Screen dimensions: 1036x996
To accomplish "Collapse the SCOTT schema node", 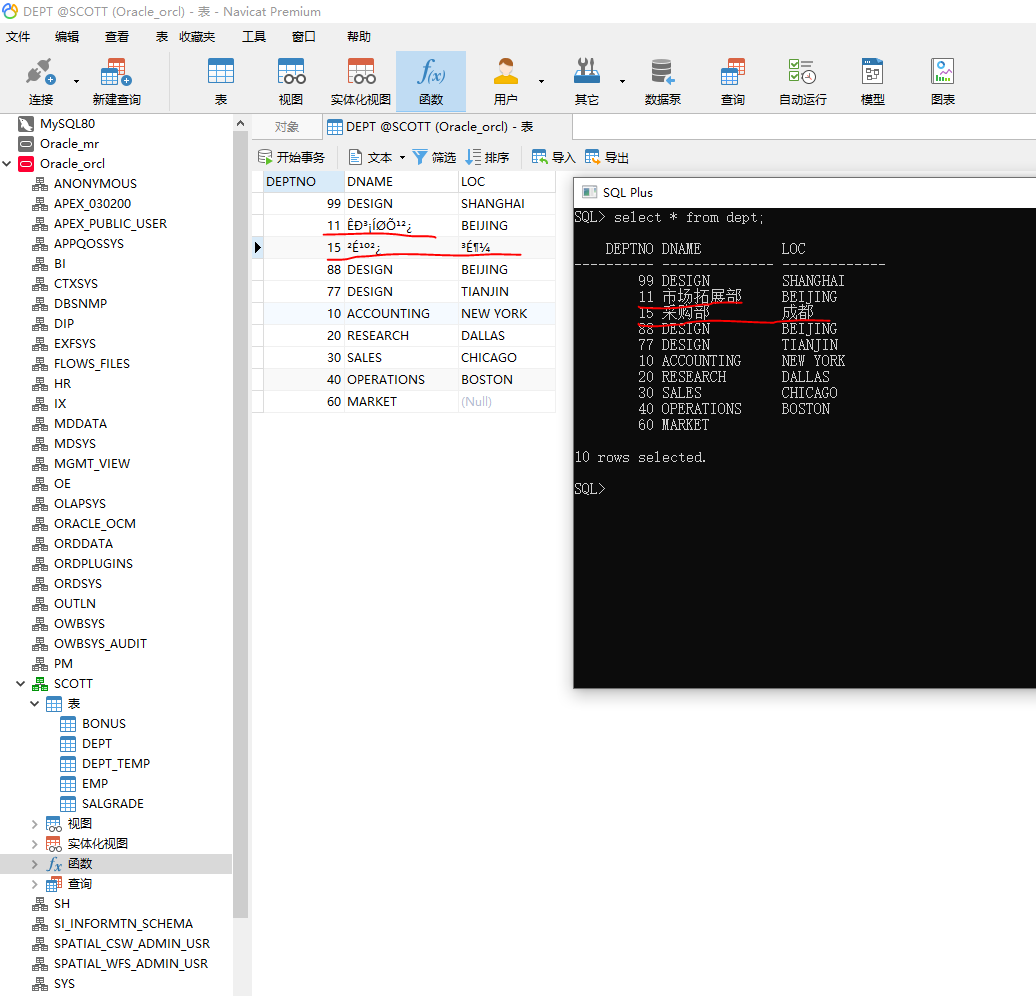I will 20,683.
